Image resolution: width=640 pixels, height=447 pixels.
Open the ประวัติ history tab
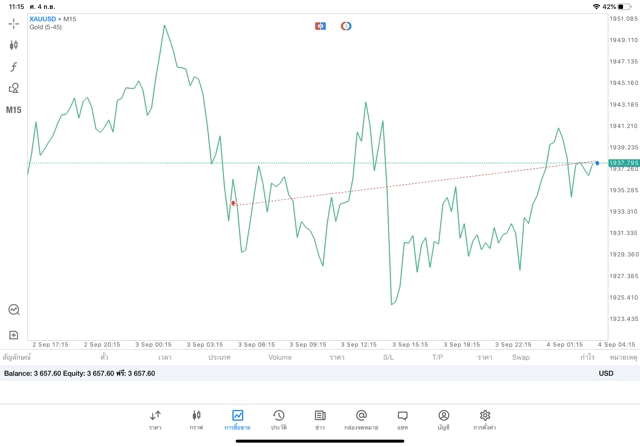tap(279, 419)
